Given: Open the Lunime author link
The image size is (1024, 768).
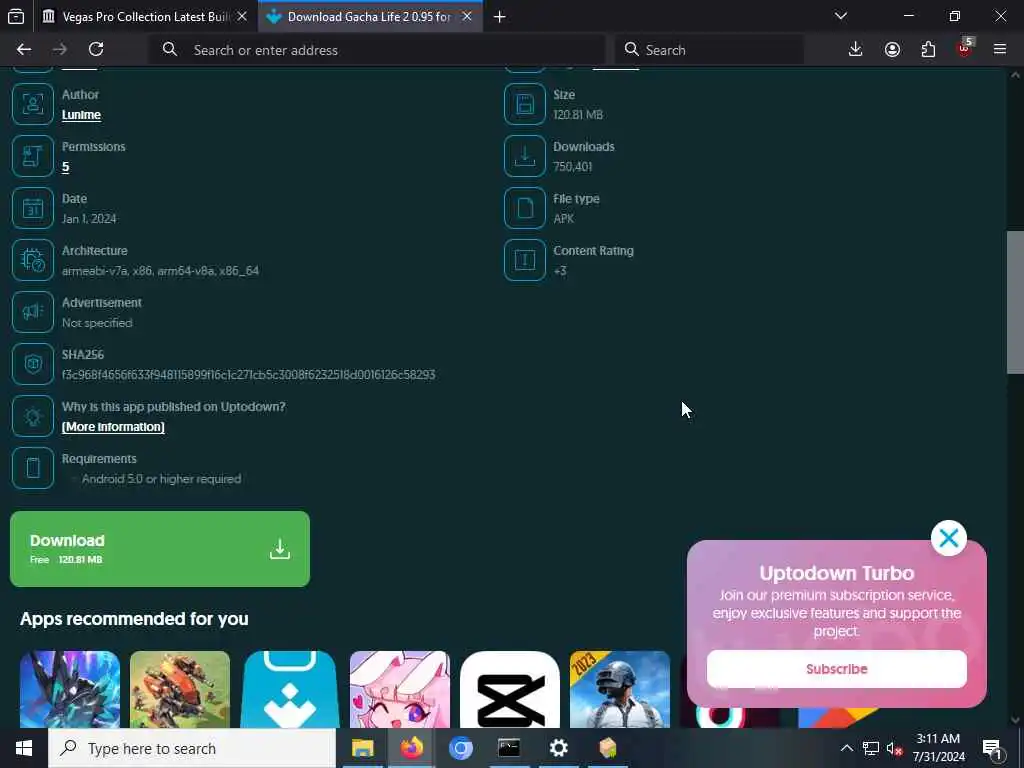Looking at the screenshot, I should [x=81, y=115].
